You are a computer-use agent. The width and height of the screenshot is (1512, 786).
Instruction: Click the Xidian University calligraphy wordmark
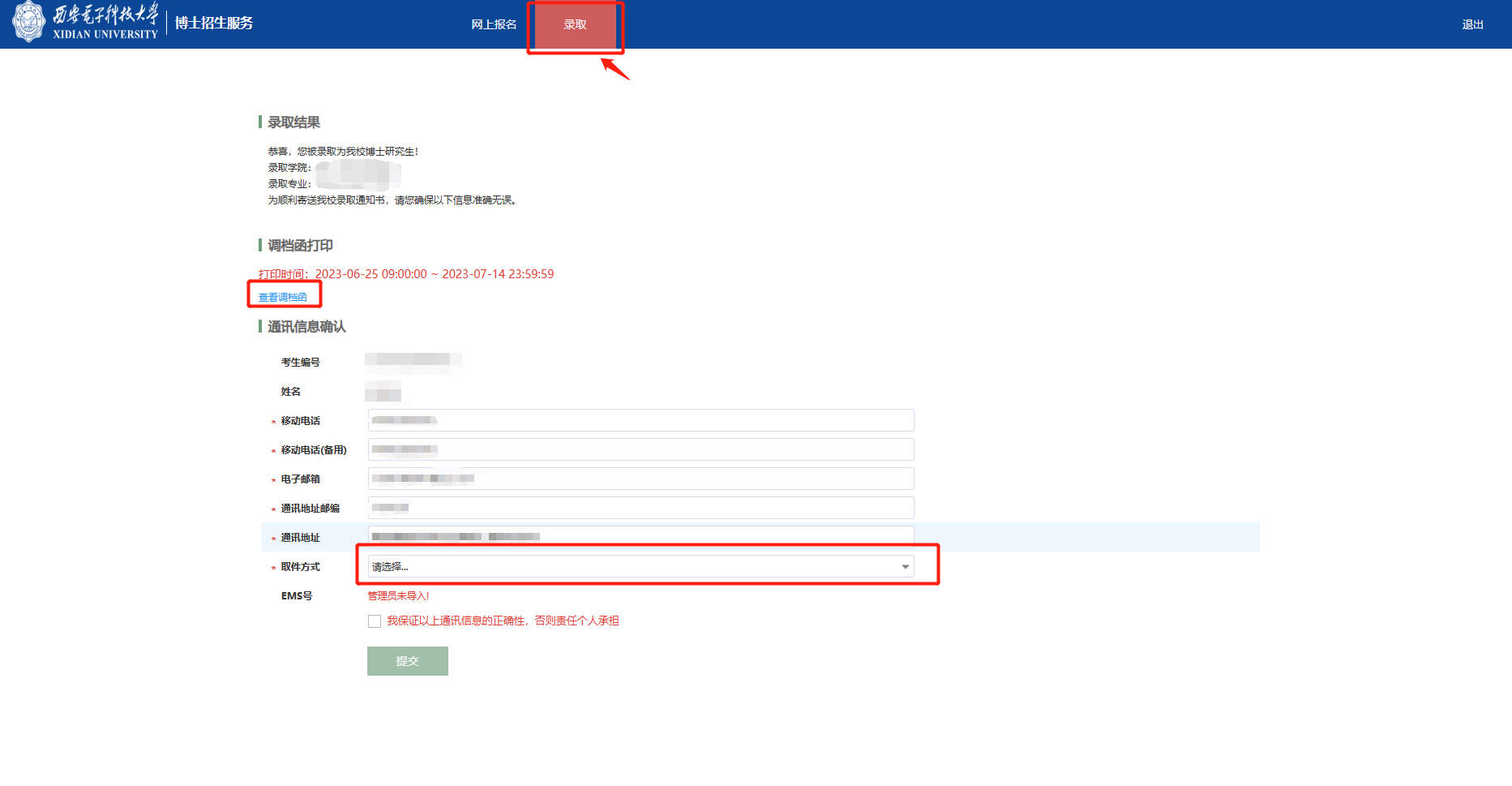click(105, 22)
